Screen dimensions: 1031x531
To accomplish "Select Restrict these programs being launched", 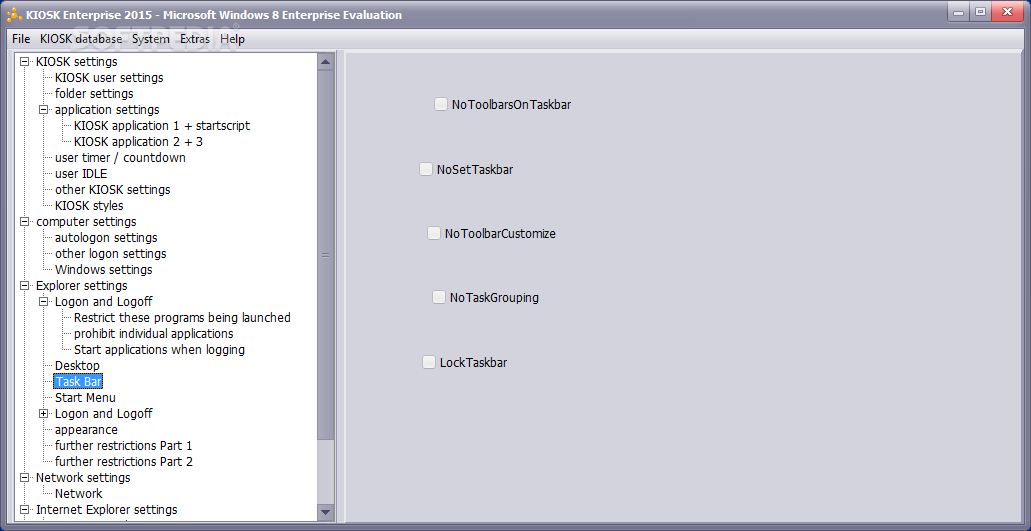I will coord(182,317).
